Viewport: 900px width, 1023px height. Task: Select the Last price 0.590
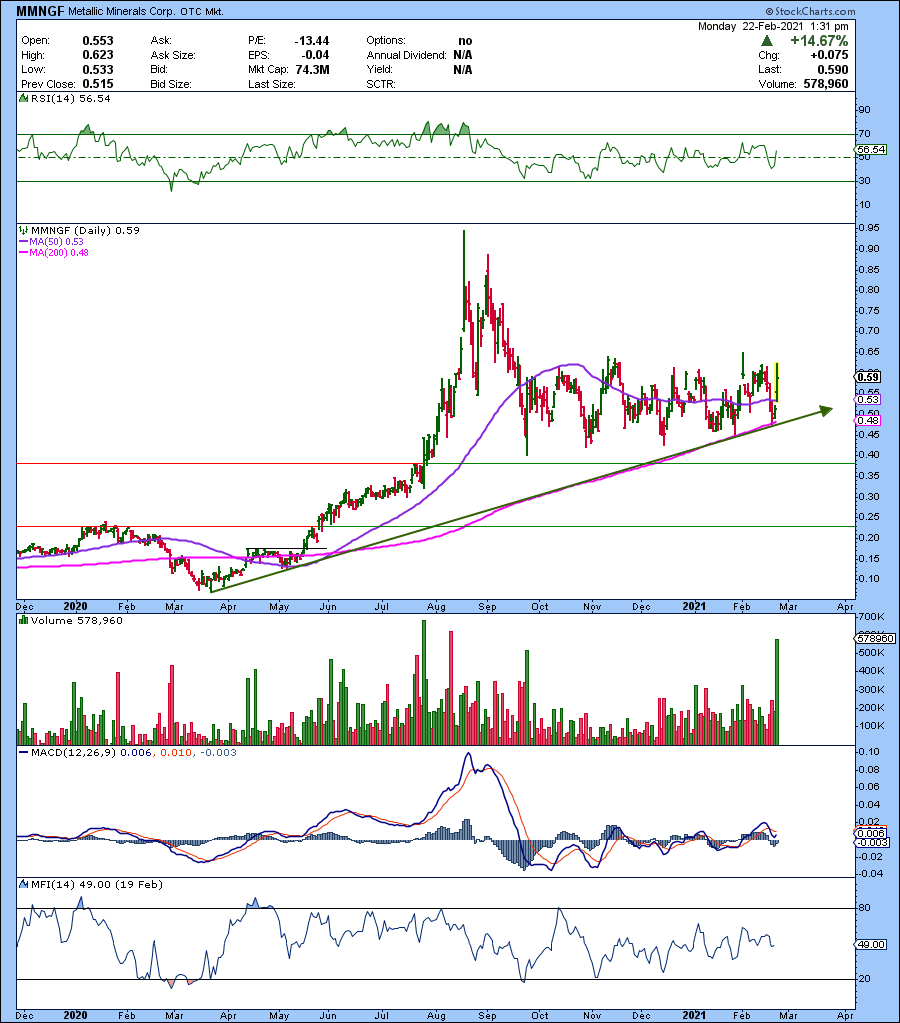click(833, 70)
